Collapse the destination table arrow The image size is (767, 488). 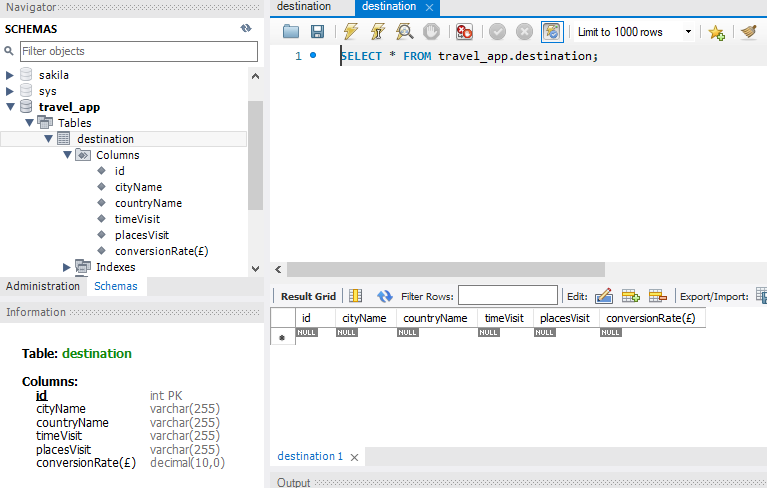[x=48, y=139]
